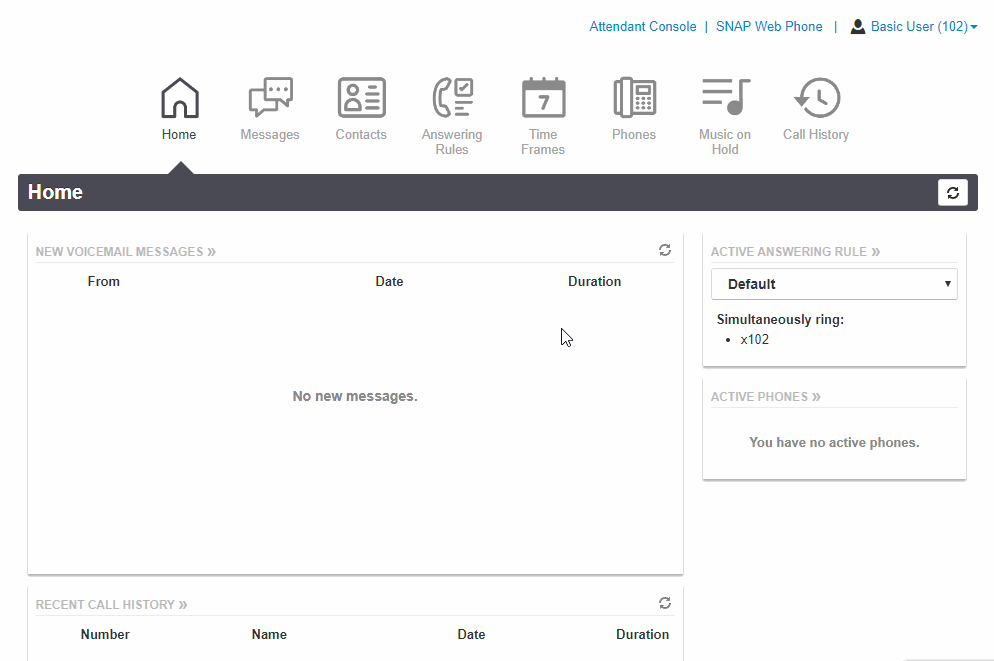Screen dimensions: 994x661
Task: Open the Messages chat bubble icon
Action: [270, 99]
